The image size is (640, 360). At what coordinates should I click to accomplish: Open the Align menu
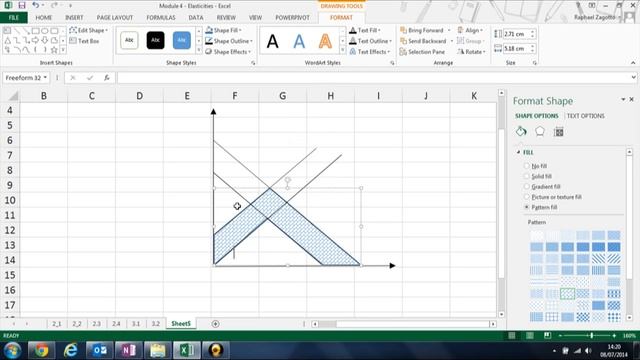coord(470,30)
